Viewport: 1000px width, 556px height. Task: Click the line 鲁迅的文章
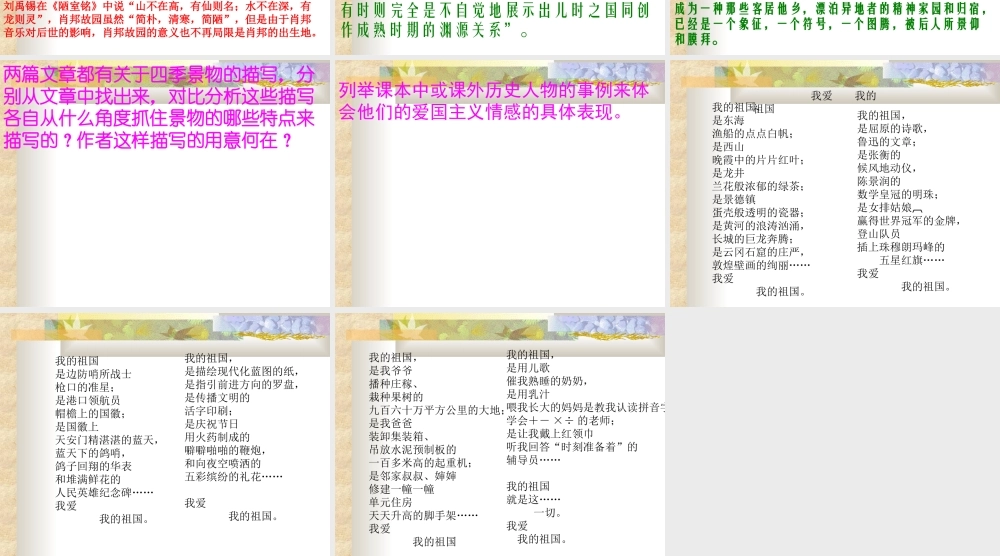pyautogui.click(x=886, y=142)
